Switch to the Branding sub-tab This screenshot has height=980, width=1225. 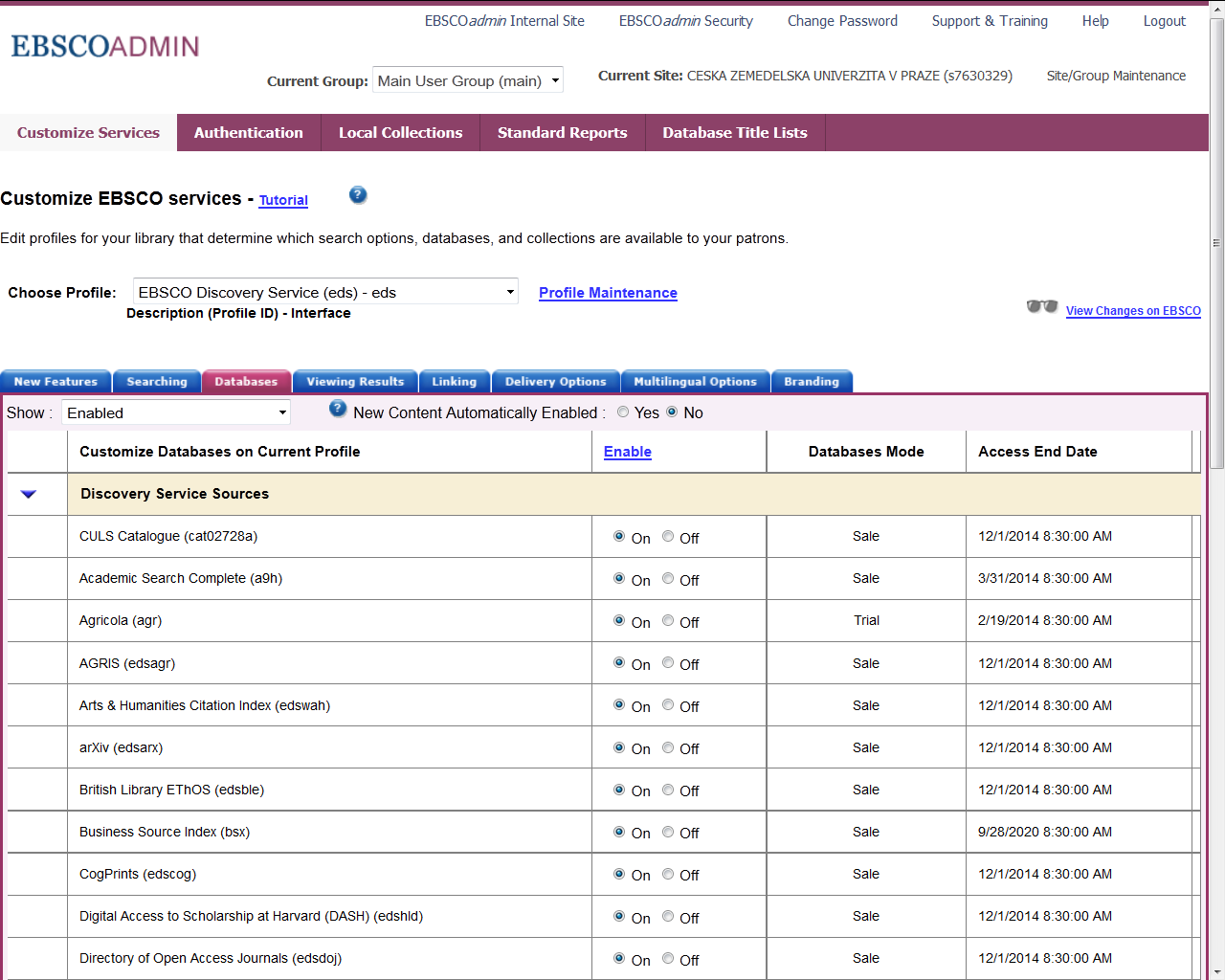coord(812,381)
